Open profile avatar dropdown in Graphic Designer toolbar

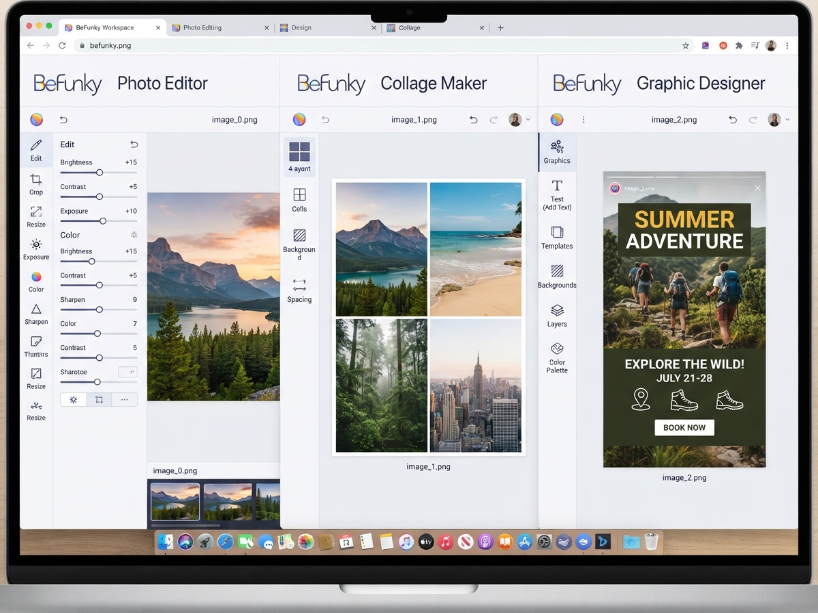(x=779, y=119)
